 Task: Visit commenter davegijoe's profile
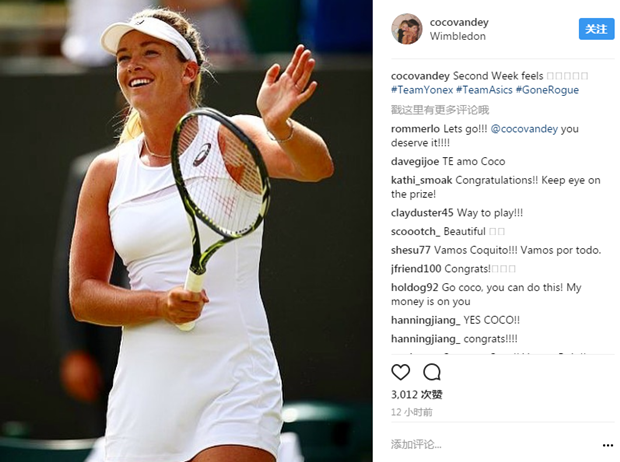pyautogui.click(x=415, y=162)
